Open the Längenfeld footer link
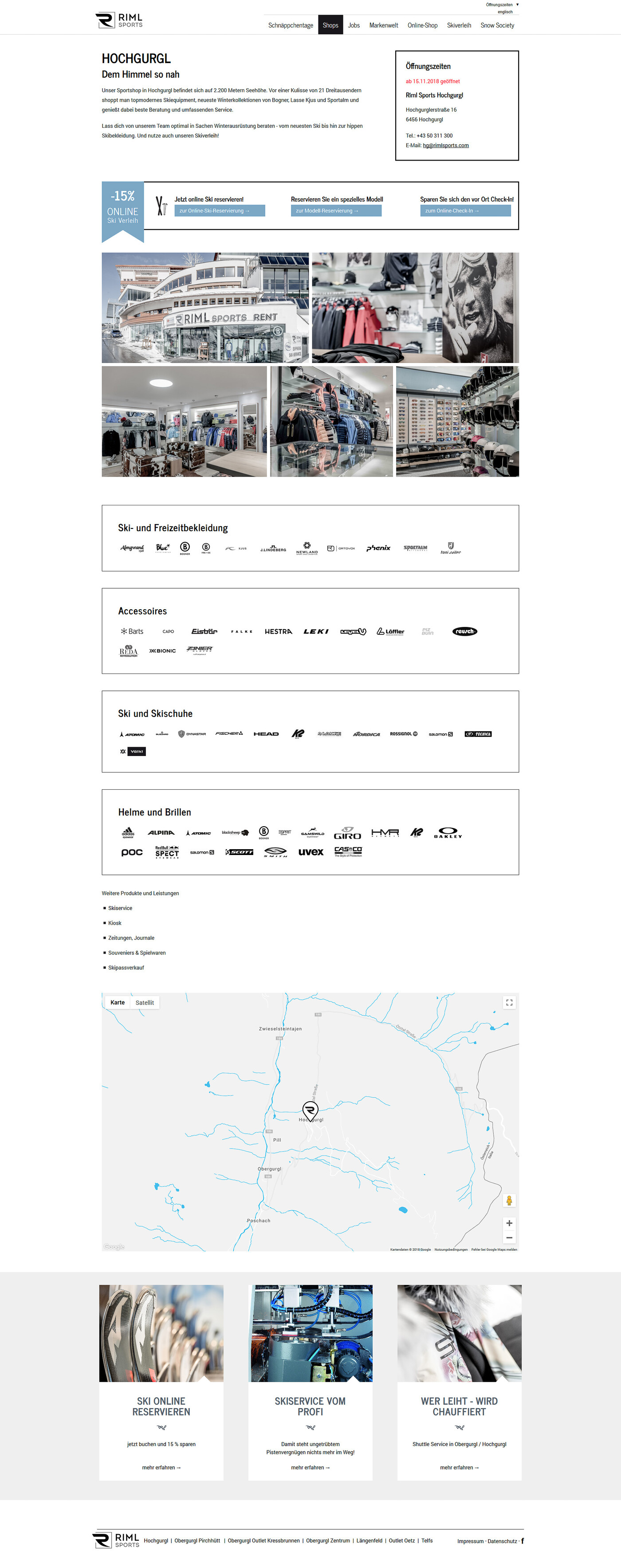Image resolution: width=621 pixels, height=1568 pixels. pyautogui.click(x=369, y=1540)
